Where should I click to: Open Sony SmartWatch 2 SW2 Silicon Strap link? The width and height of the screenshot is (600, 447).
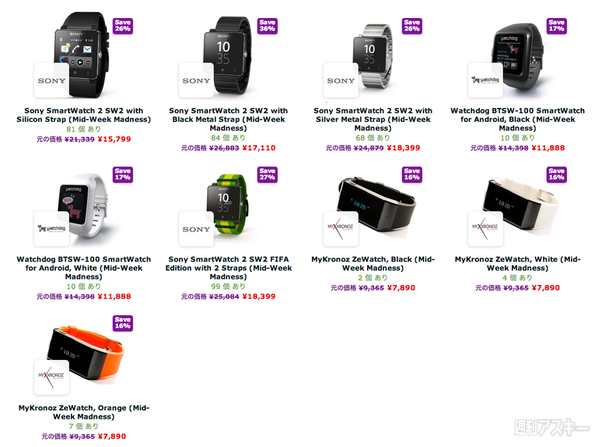click(83, 115)
